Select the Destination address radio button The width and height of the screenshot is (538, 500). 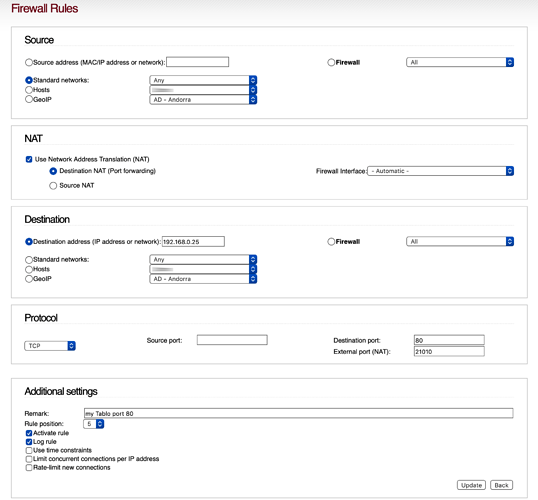point(29,242)
